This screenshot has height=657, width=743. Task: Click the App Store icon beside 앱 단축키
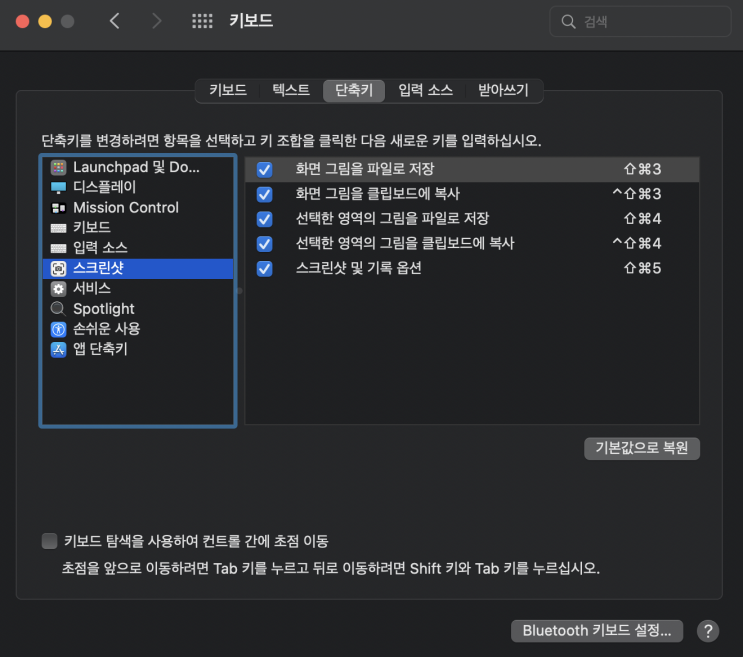(58, 350)
